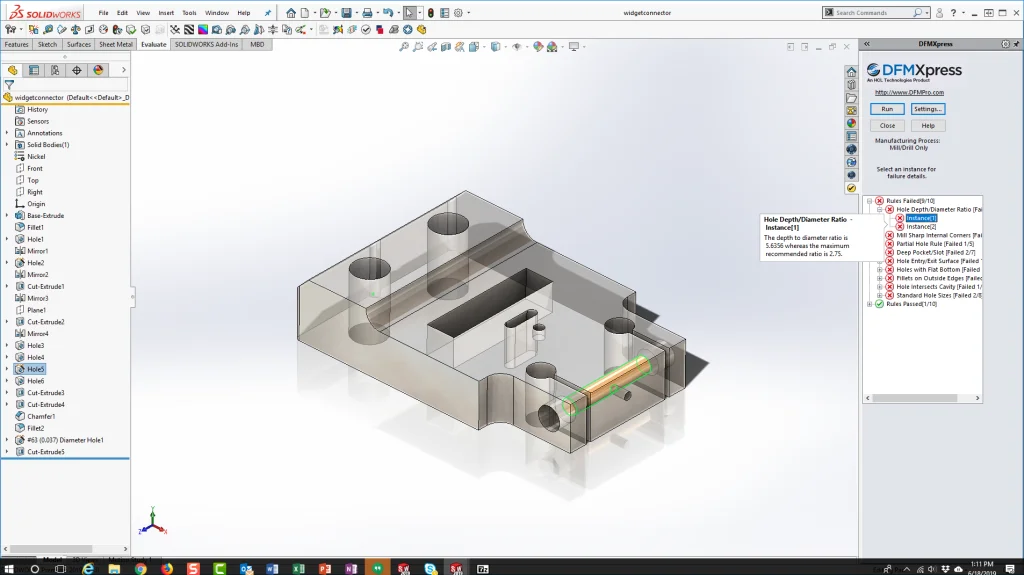This screenshot has height=575, width=1024.
Task: Collapse the Rules Failed[9/10] node
Action: [869, 201]
